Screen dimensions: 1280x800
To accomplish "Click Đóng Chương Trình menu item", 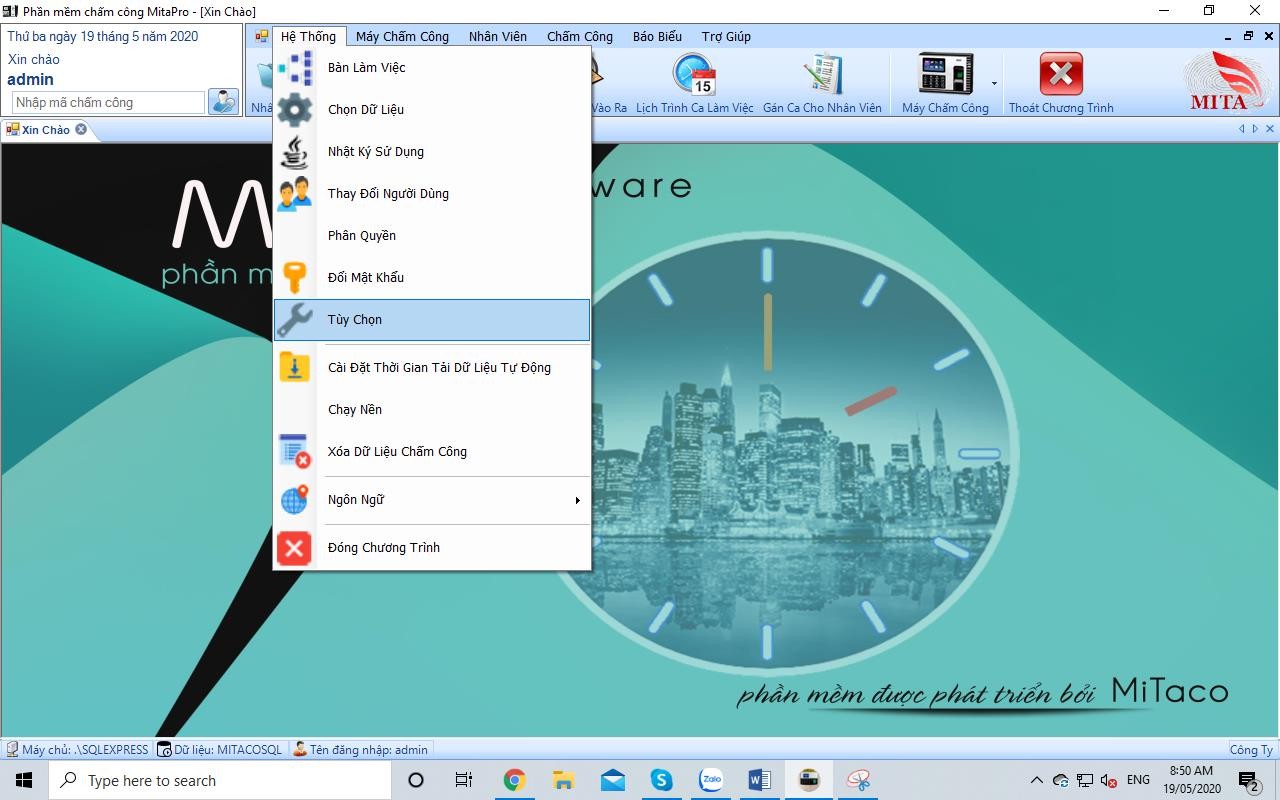I will click(x=431, y=548).
